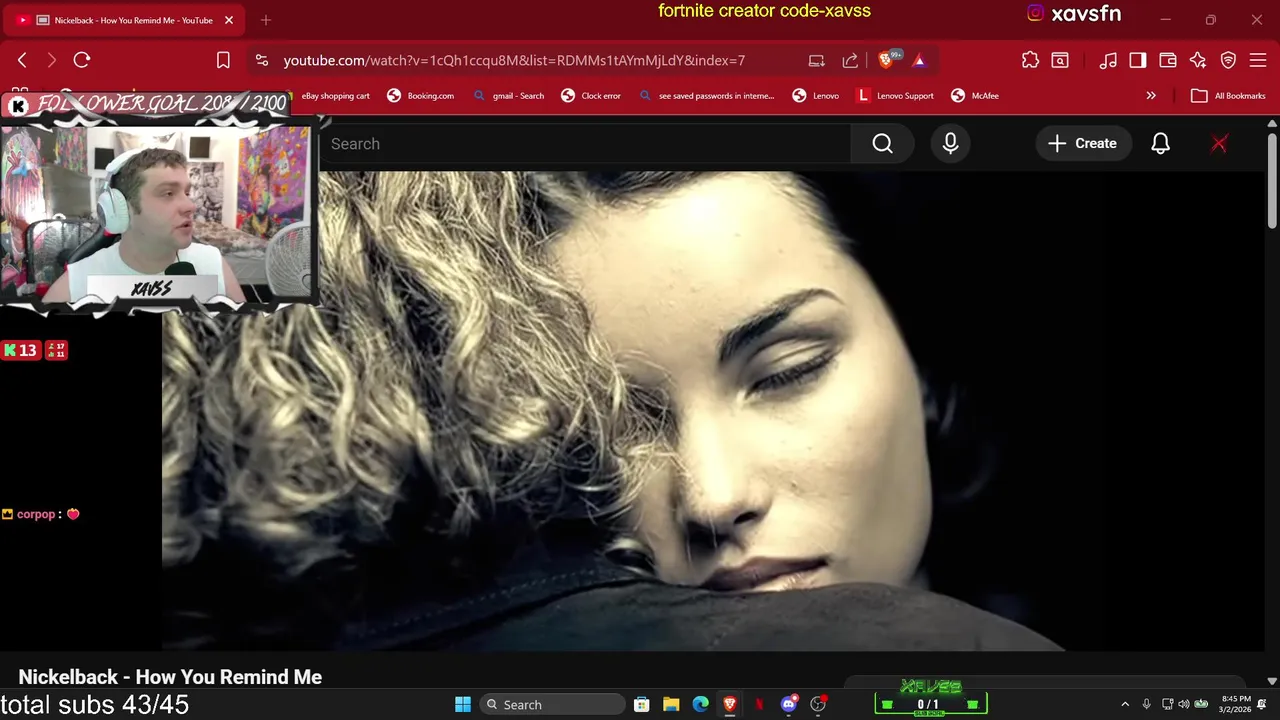Open File Explorer from taskbar
Viewport: 1280px width, 720px height.
point(671,705)
